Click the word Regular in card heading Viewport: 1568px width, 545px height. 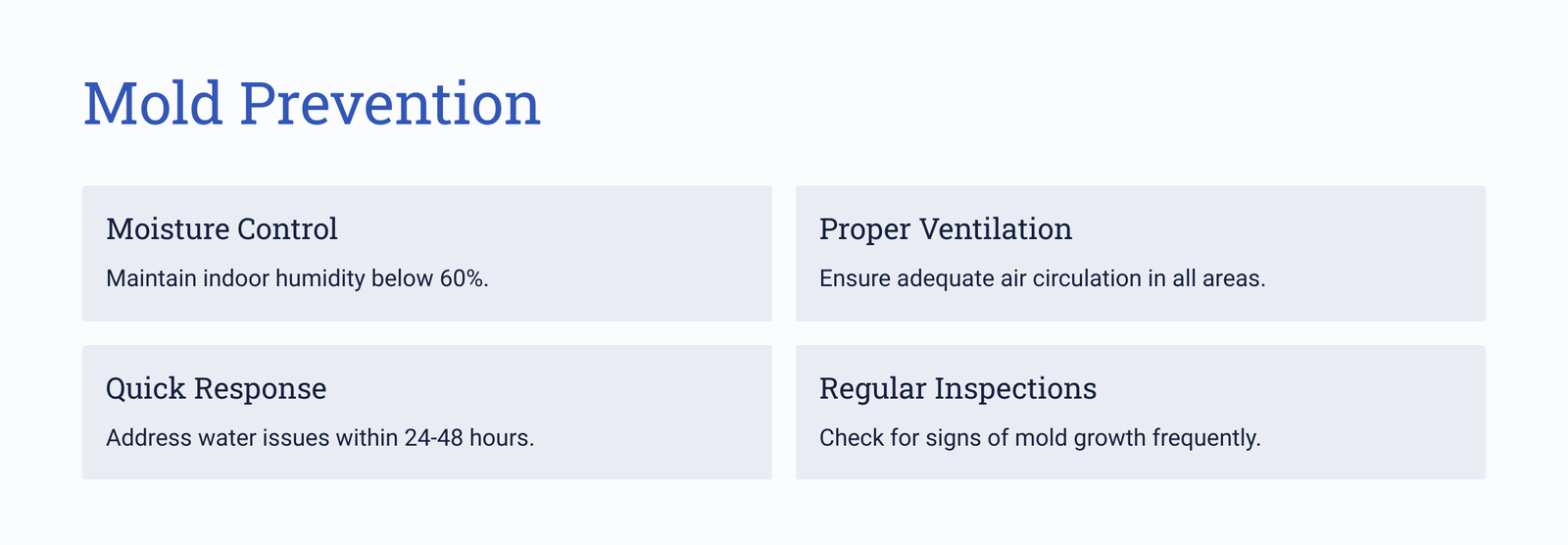[872, 388]
